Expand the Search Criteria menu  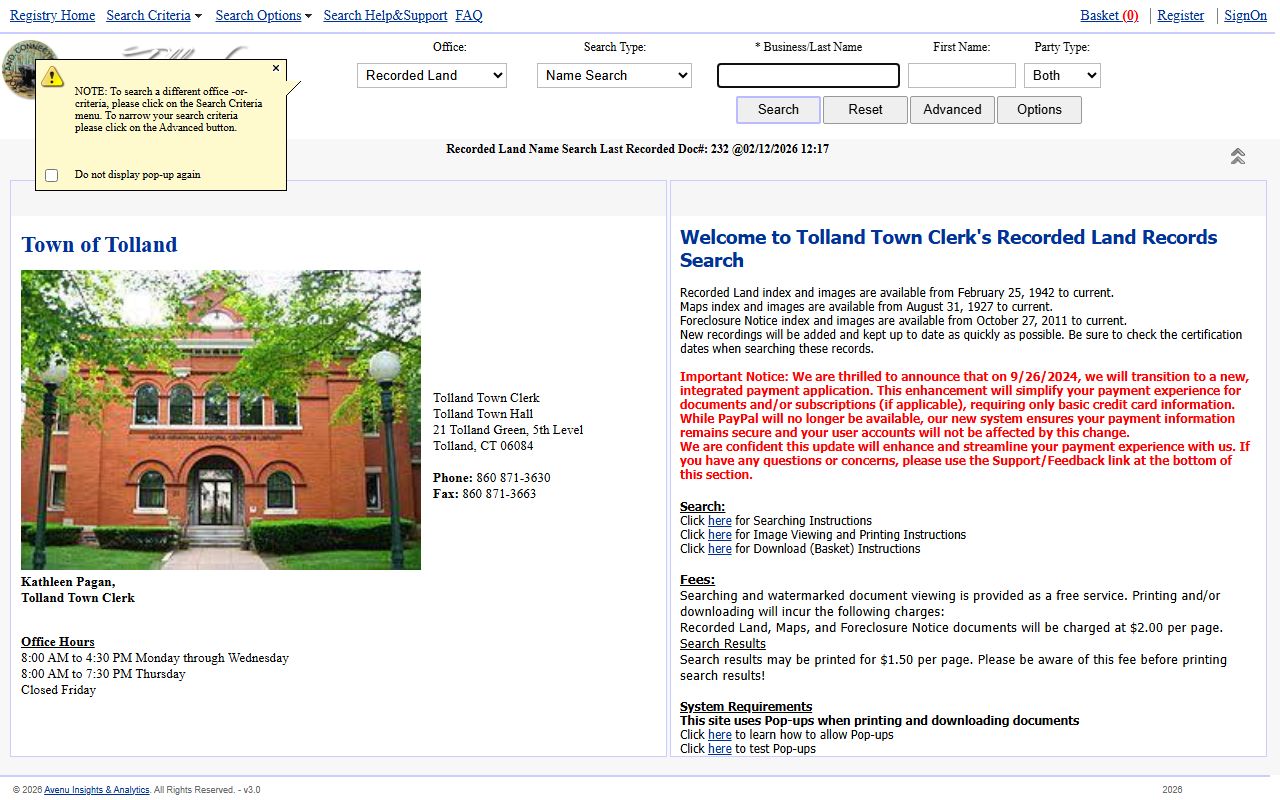154,15
